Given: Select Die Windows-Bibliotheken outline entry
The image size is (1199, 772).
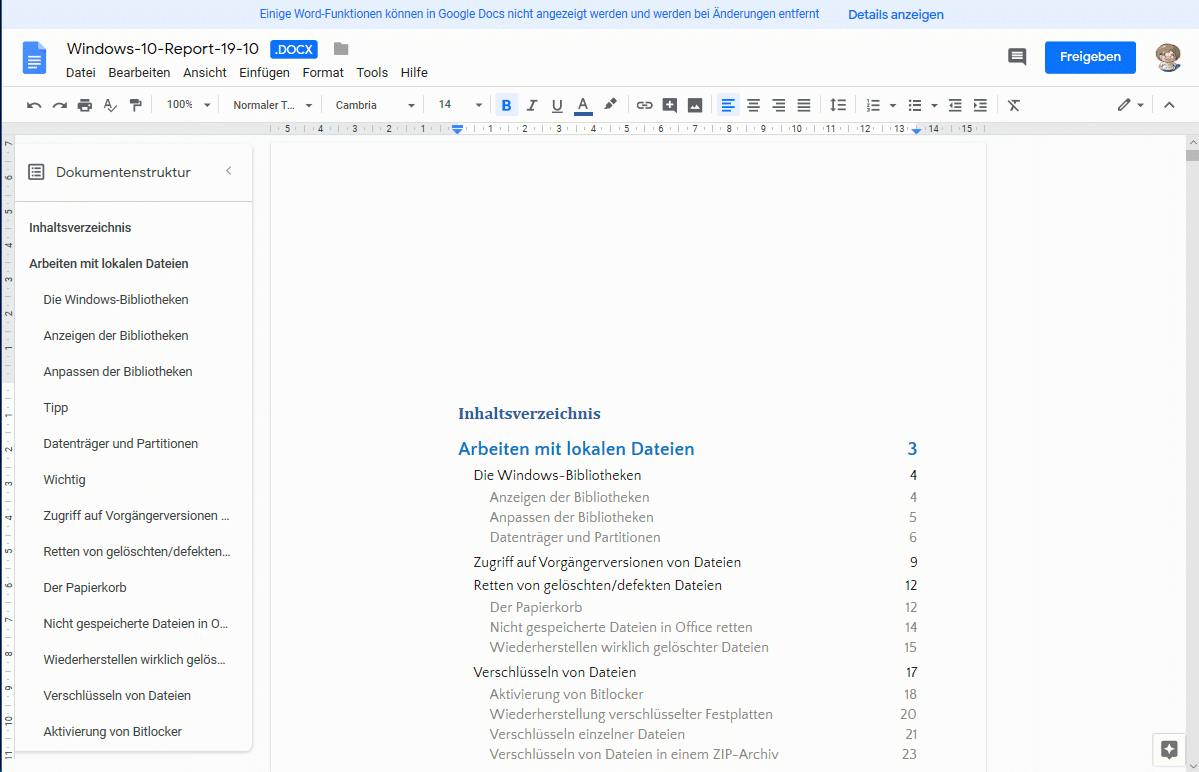Looking at the screenshot, I should coord(115,300).
